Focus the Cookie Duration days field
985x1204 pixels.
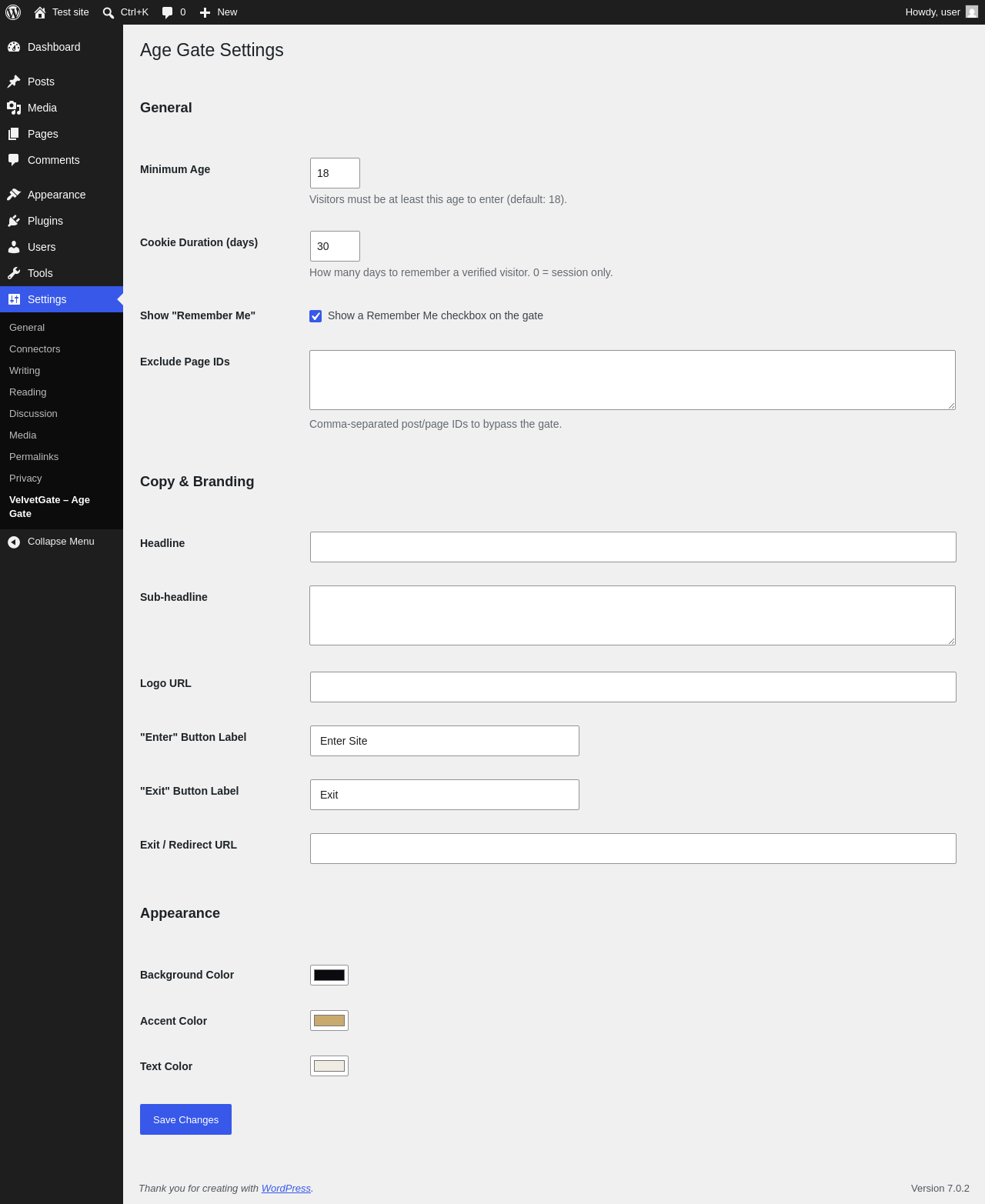[335, 246]
